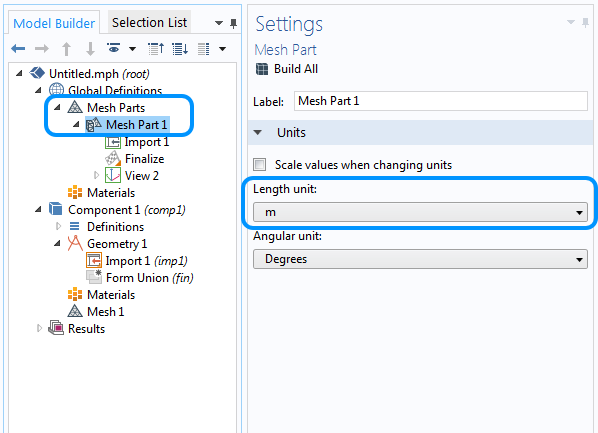Pin the Model Builder panel
This screenshot has width=598, height=433.
click(233, 24)
